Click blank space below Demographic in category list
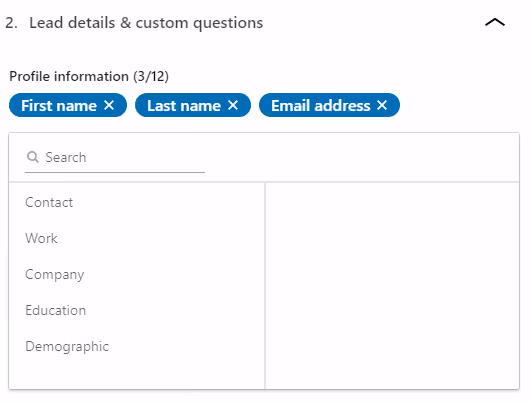 pyautogui.click(x=137, y=373)
